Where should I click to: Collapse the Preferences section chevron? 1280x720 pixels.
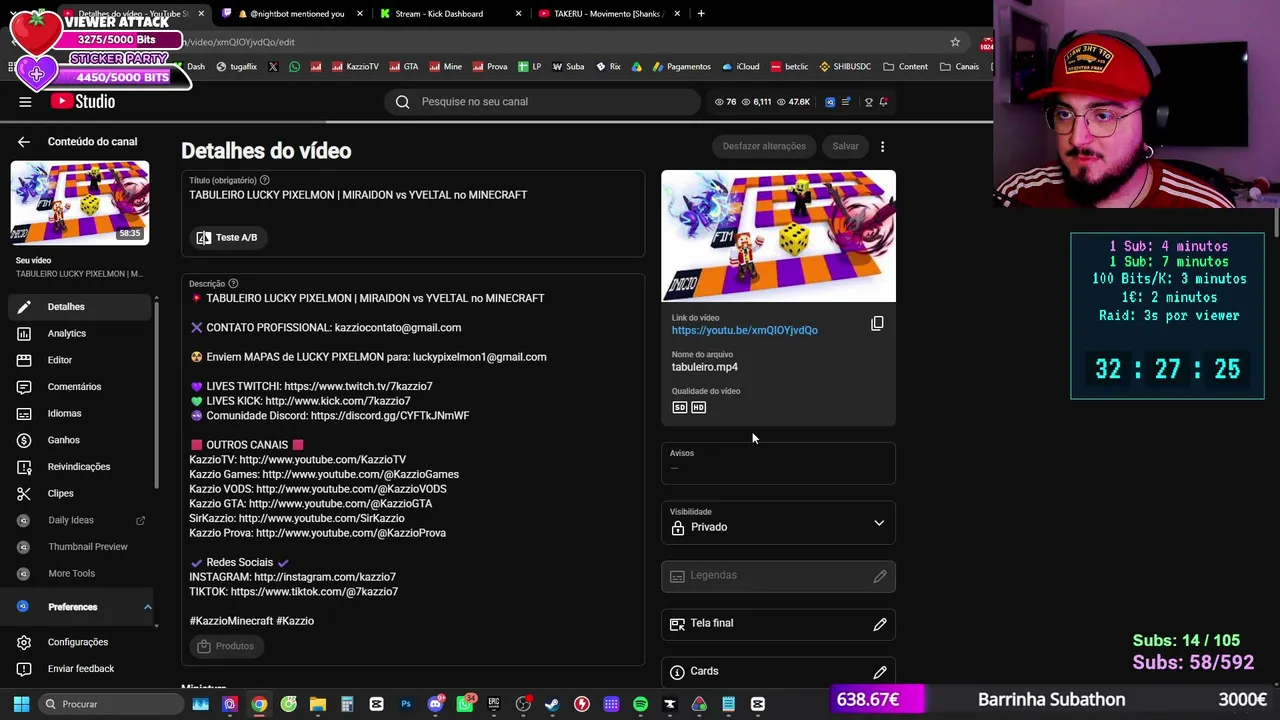coord(147,607)
